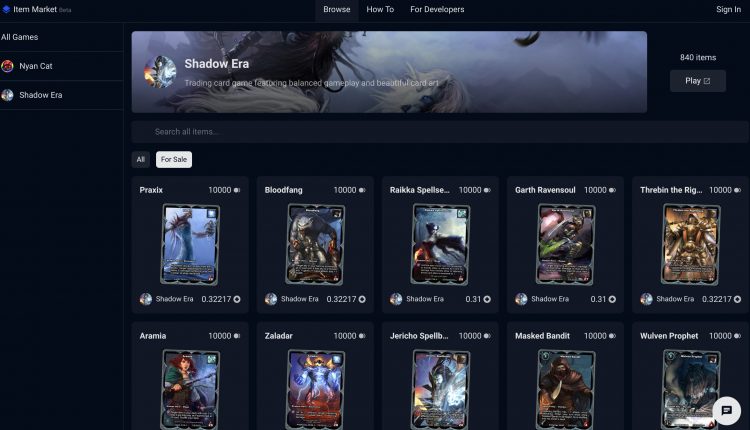The image size is (750, 430).
Task: Open the Masked Bandit card image
Action: pos(566,389)
